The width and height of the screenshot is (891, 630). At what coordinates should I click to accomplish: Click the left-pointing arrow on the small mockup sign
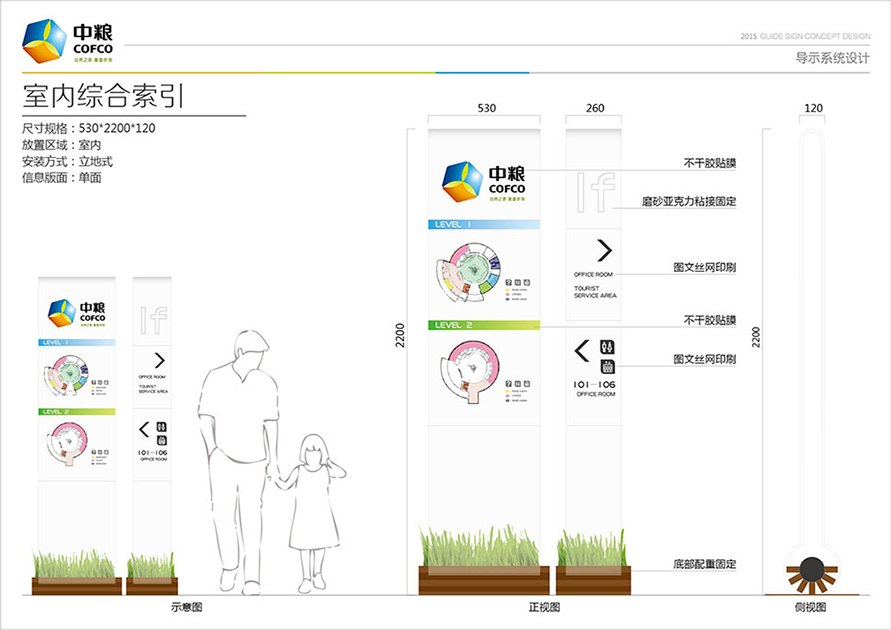[x=144, y=429]
